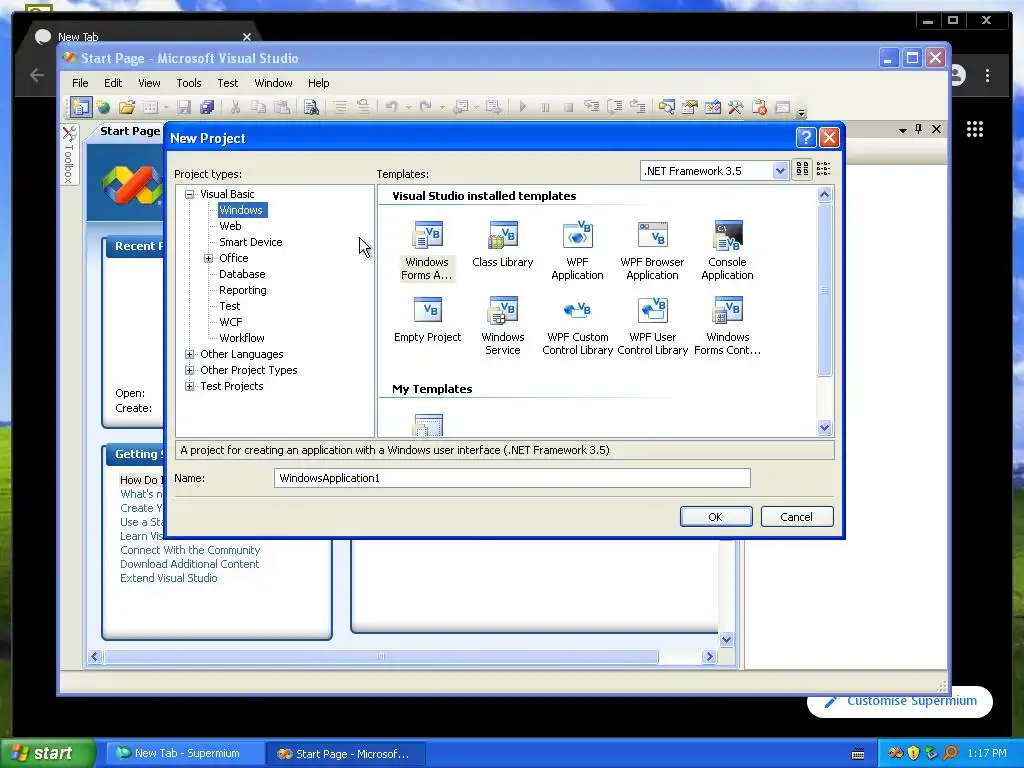
Task: Click Customise Supermium button in browser
Action: click(x=900, y=701)
